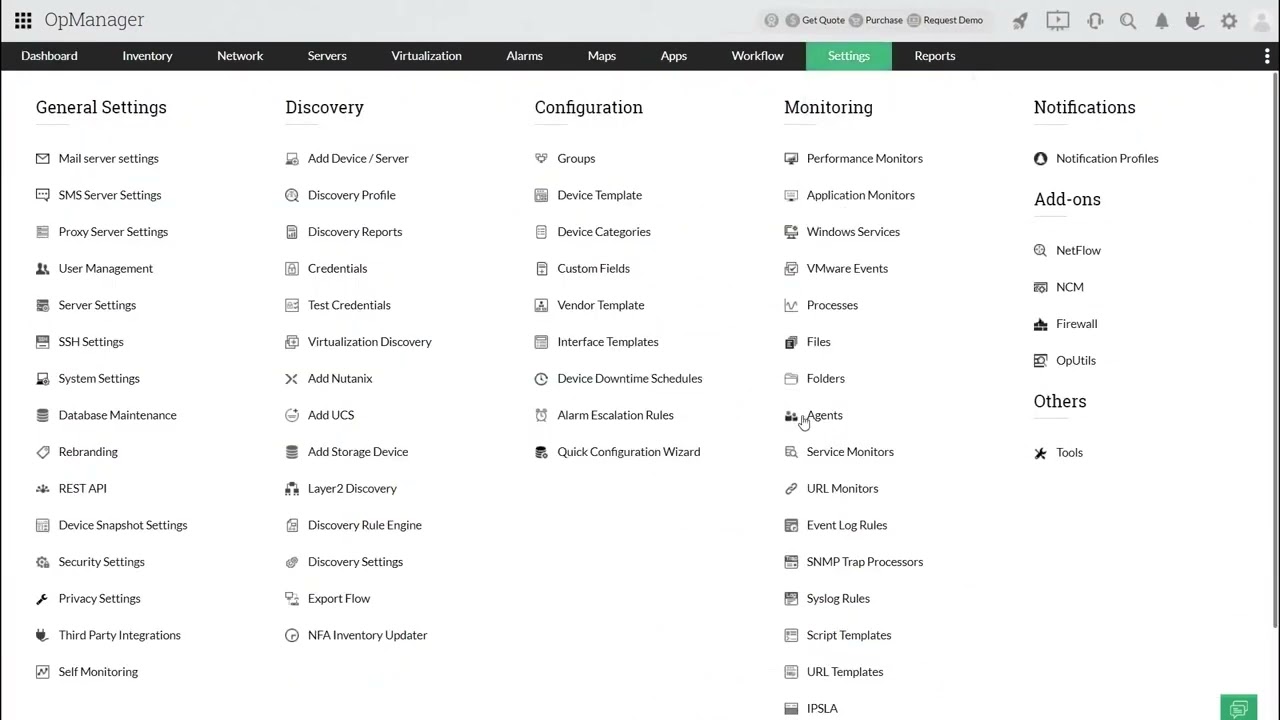Switch to the Apps tab
Viewport: 1280px width, 720px height.
coord(673,56)
